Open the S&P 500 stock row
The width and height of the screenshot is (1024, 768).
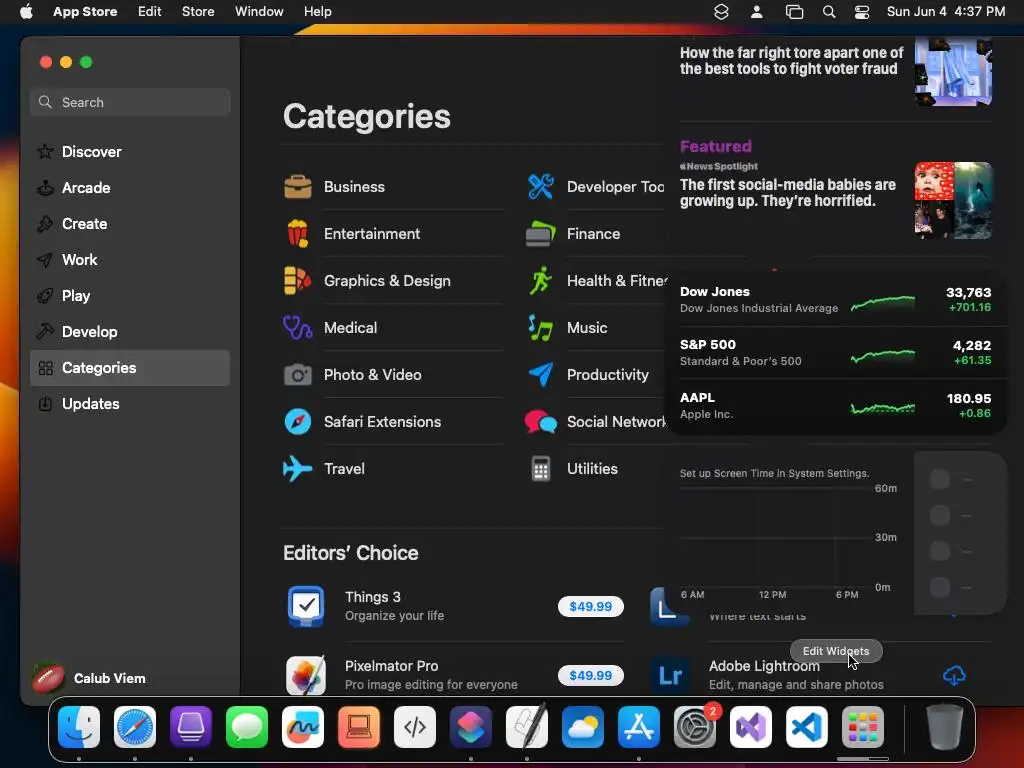coord(836,353)
